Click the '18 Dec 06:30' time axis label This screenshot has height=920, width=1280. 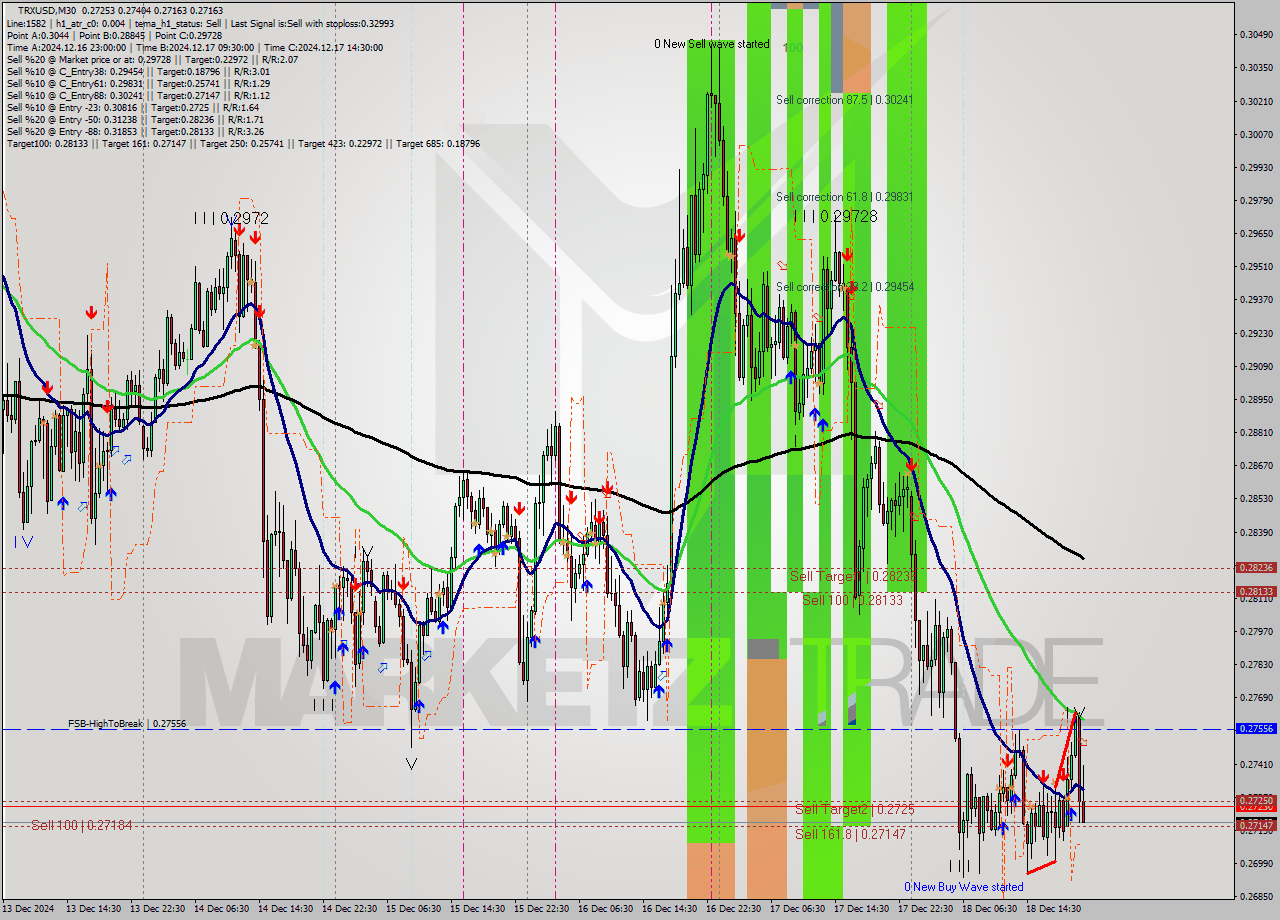pyautogui.click(x=989, y=909)
